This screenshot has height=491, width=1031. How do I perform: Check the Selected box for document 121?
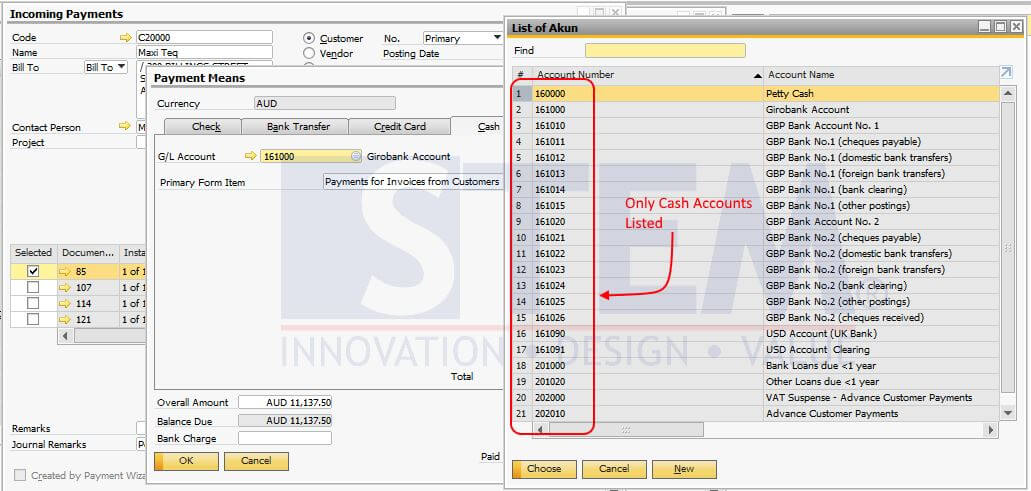coord(33,319)
